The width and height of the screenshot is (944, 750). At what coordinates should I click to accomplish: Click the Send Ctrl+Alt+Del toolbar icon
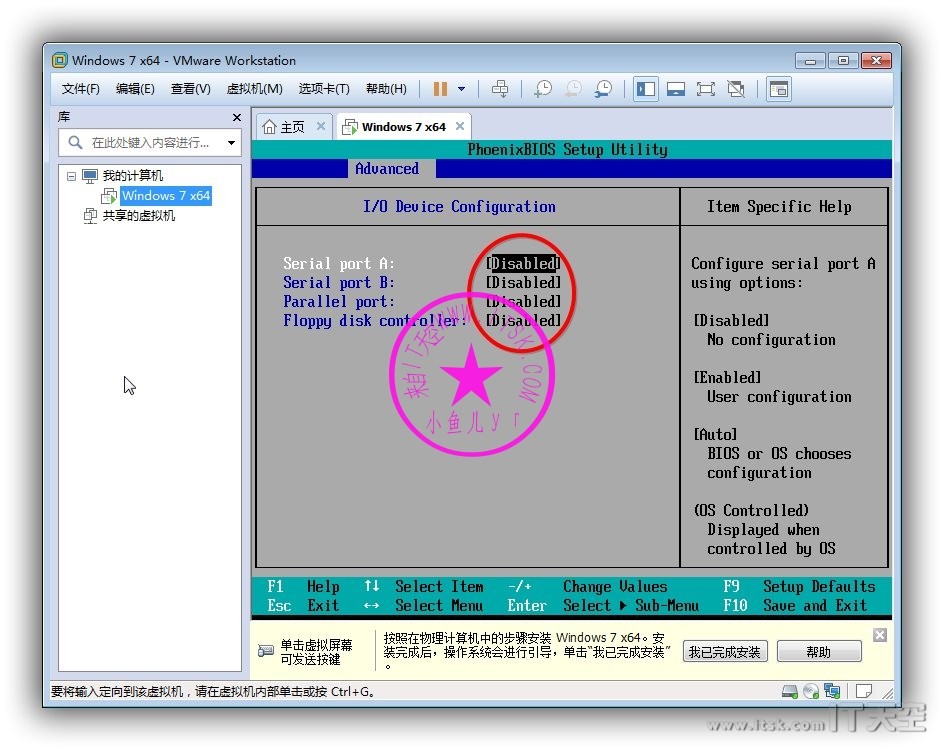[x=500, y=89]
